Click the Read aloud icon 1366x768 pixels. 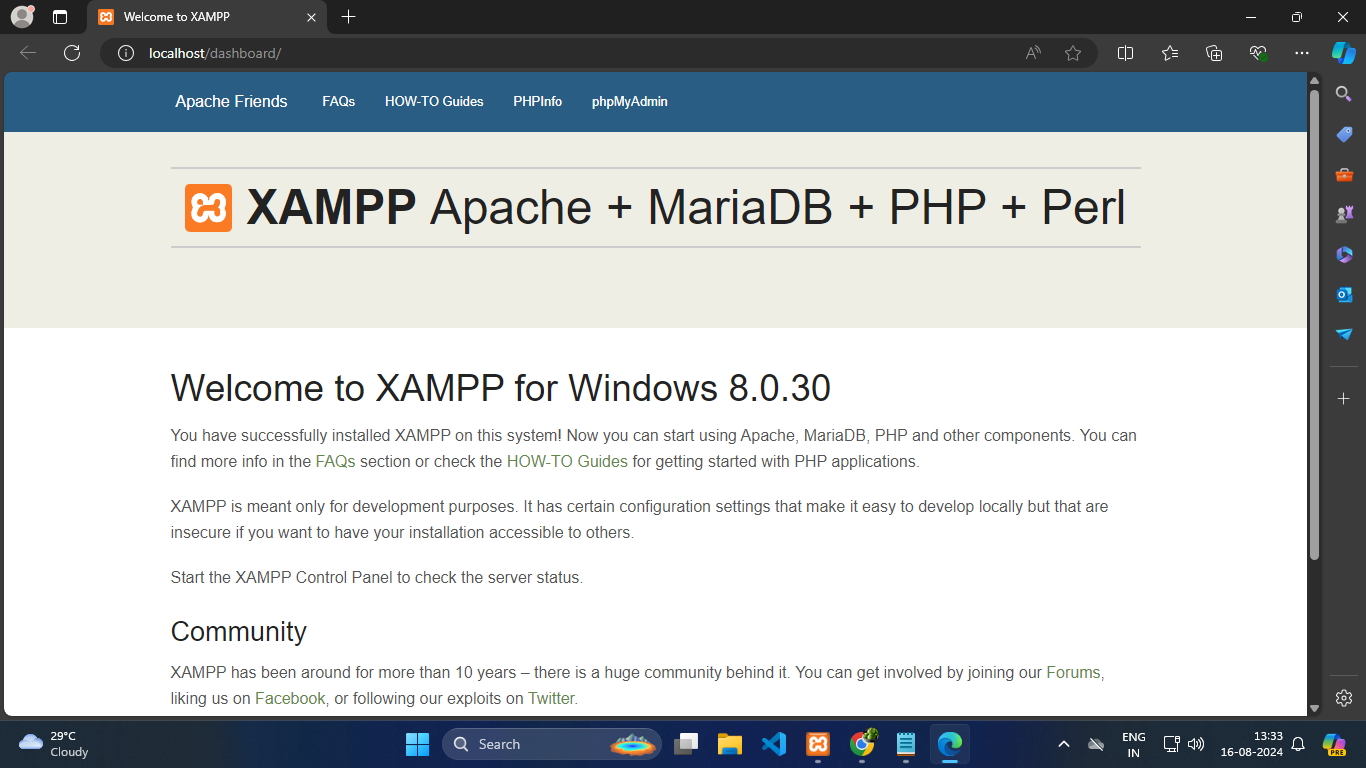click(x=1034, y=53)
